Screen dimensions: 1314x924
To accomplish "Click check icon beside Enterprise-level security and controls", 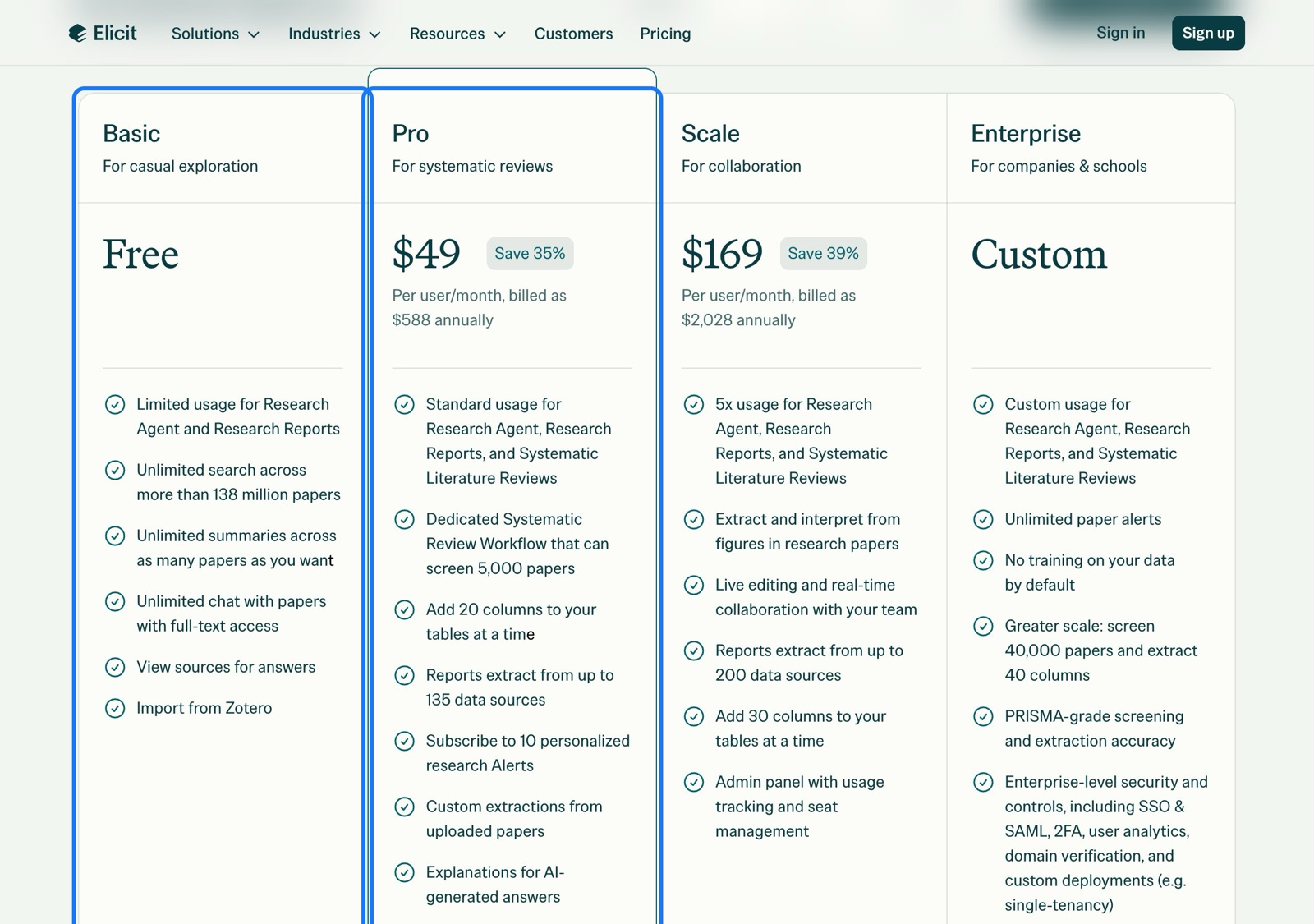I will [983, 782].
